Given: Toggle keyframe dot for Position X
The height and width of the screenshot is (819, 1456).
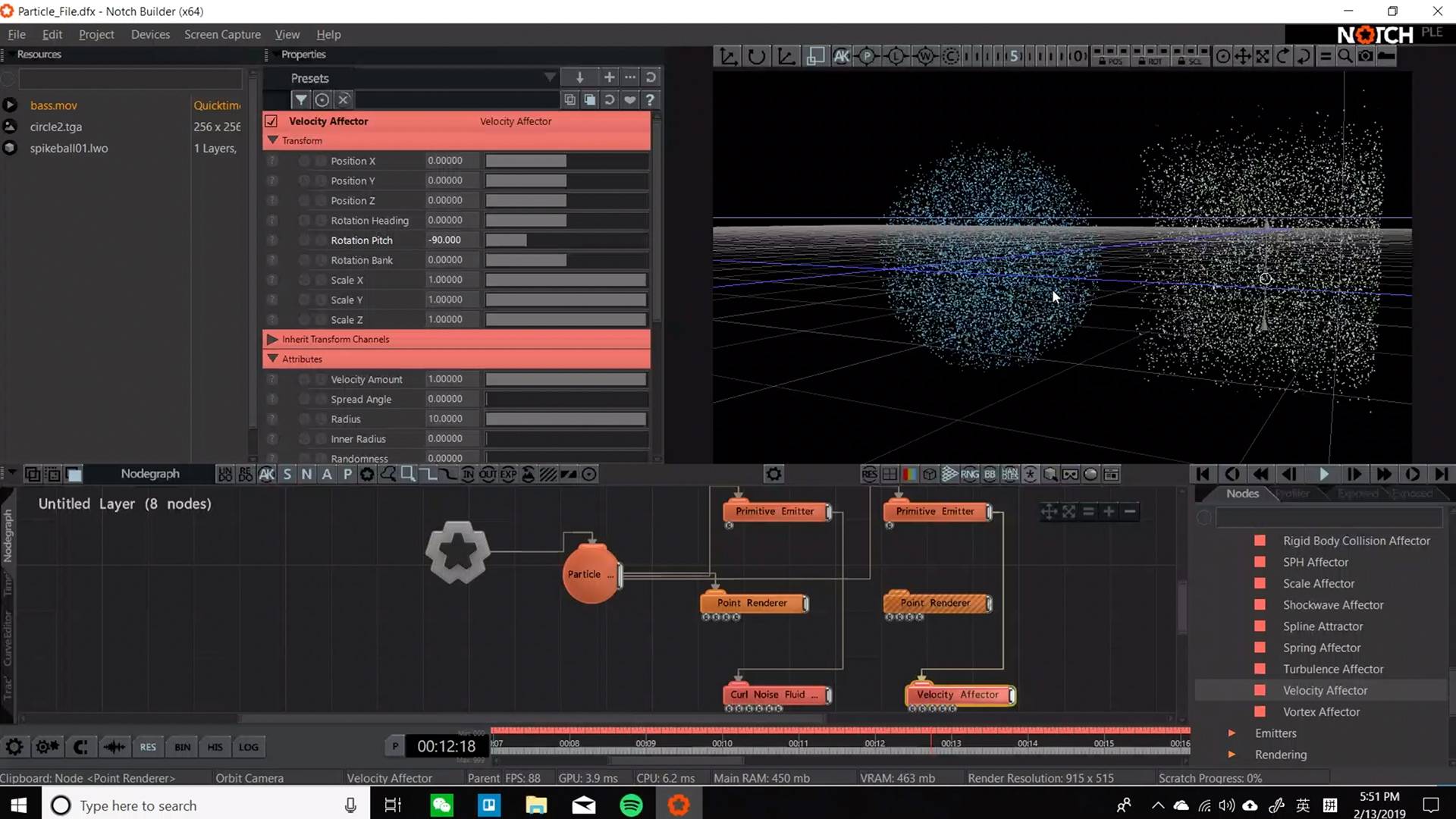Looking at the screenshot, I should 304,161.
